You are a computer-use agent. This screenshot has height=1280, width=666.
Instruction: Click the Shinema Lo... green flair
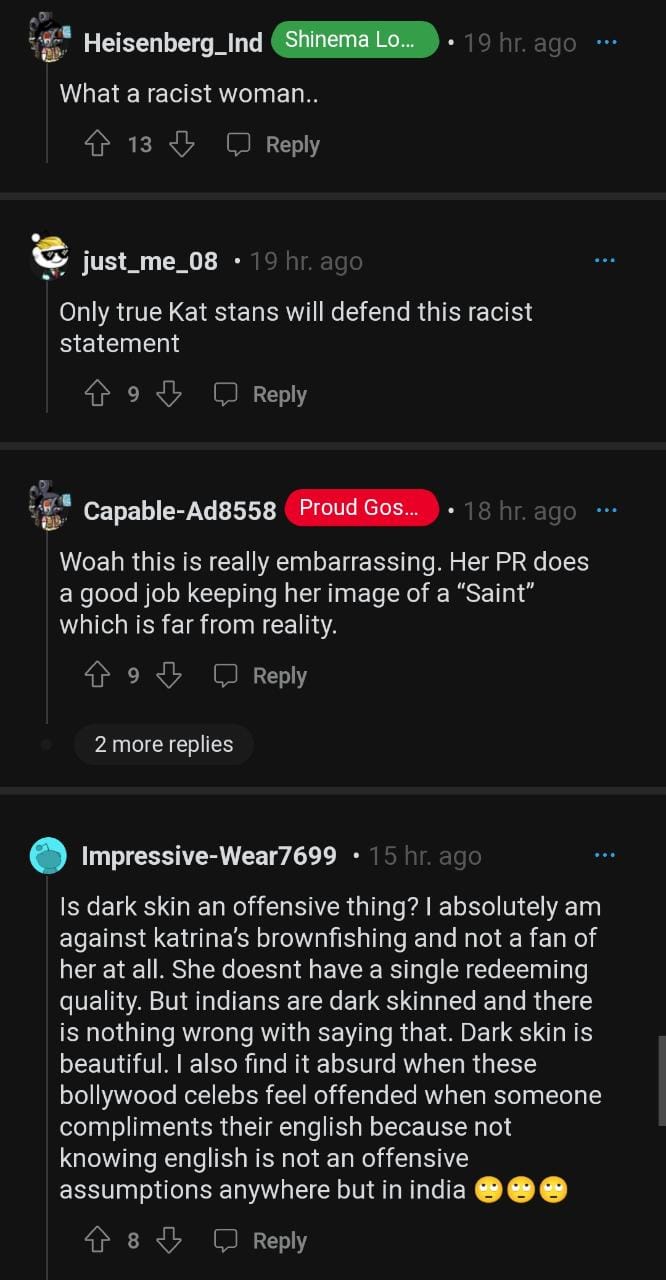355,40
